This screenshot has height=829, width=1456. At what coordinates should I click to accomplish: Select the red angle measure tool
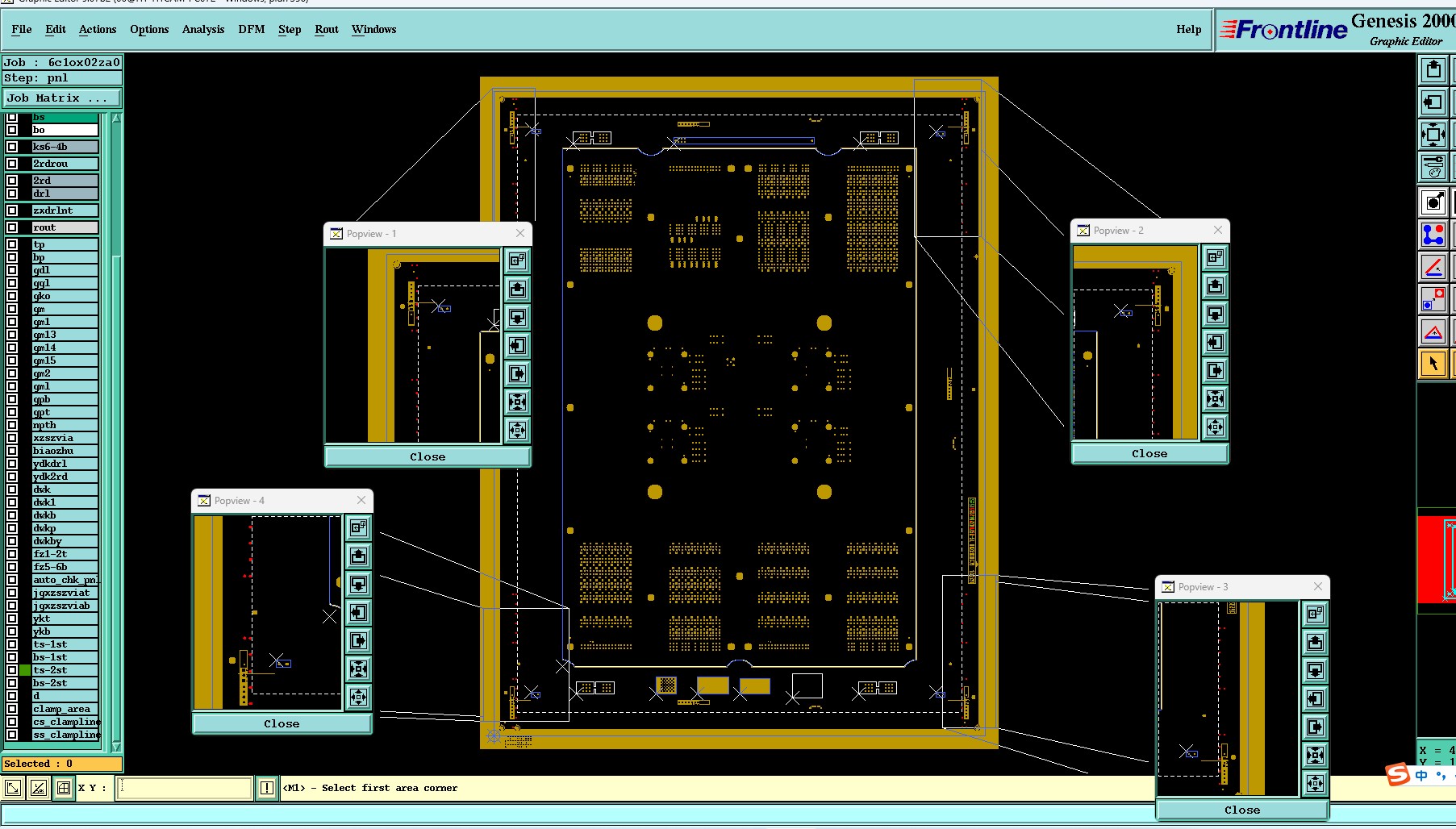pos(1433,267)
